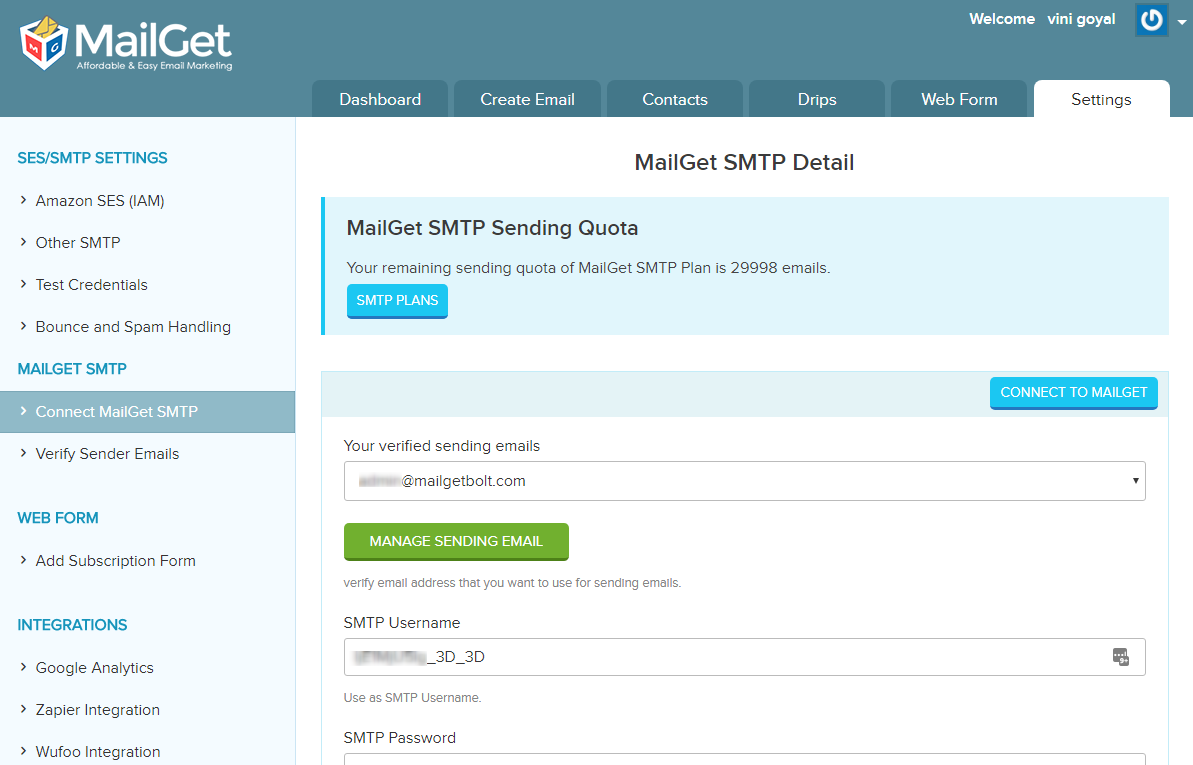The height and width of the screenshot is (765, 1193).
Task: Go to Test Credentials
Action: point(91,285)
